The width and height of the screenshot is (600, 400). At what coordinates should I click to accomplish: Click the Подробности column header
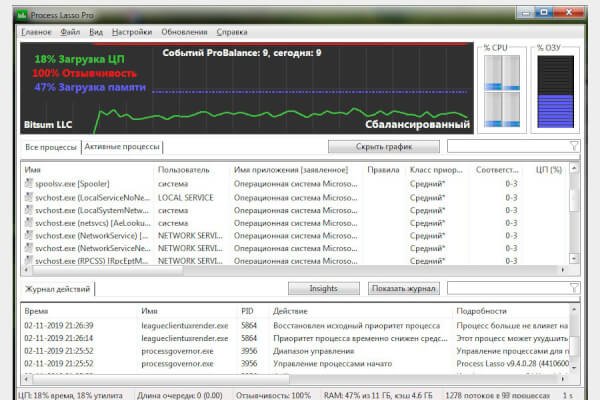[x=511, y=311]
